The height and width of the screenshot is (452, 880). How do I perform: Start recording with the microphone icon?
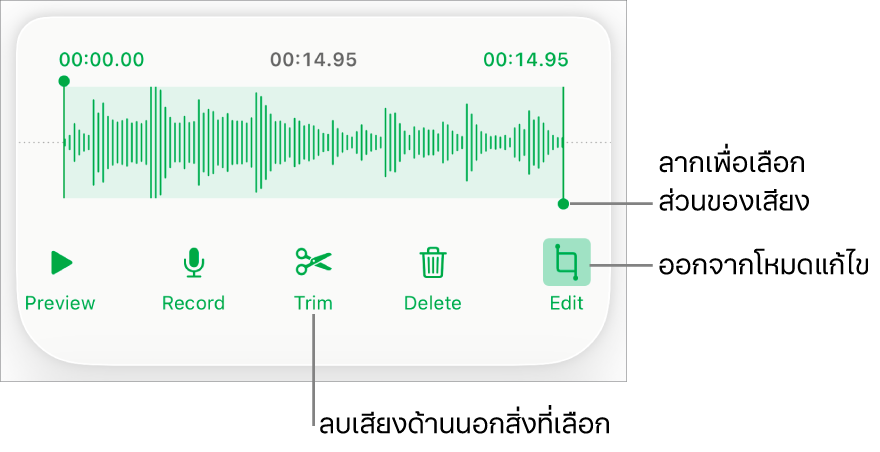[194, 263]
